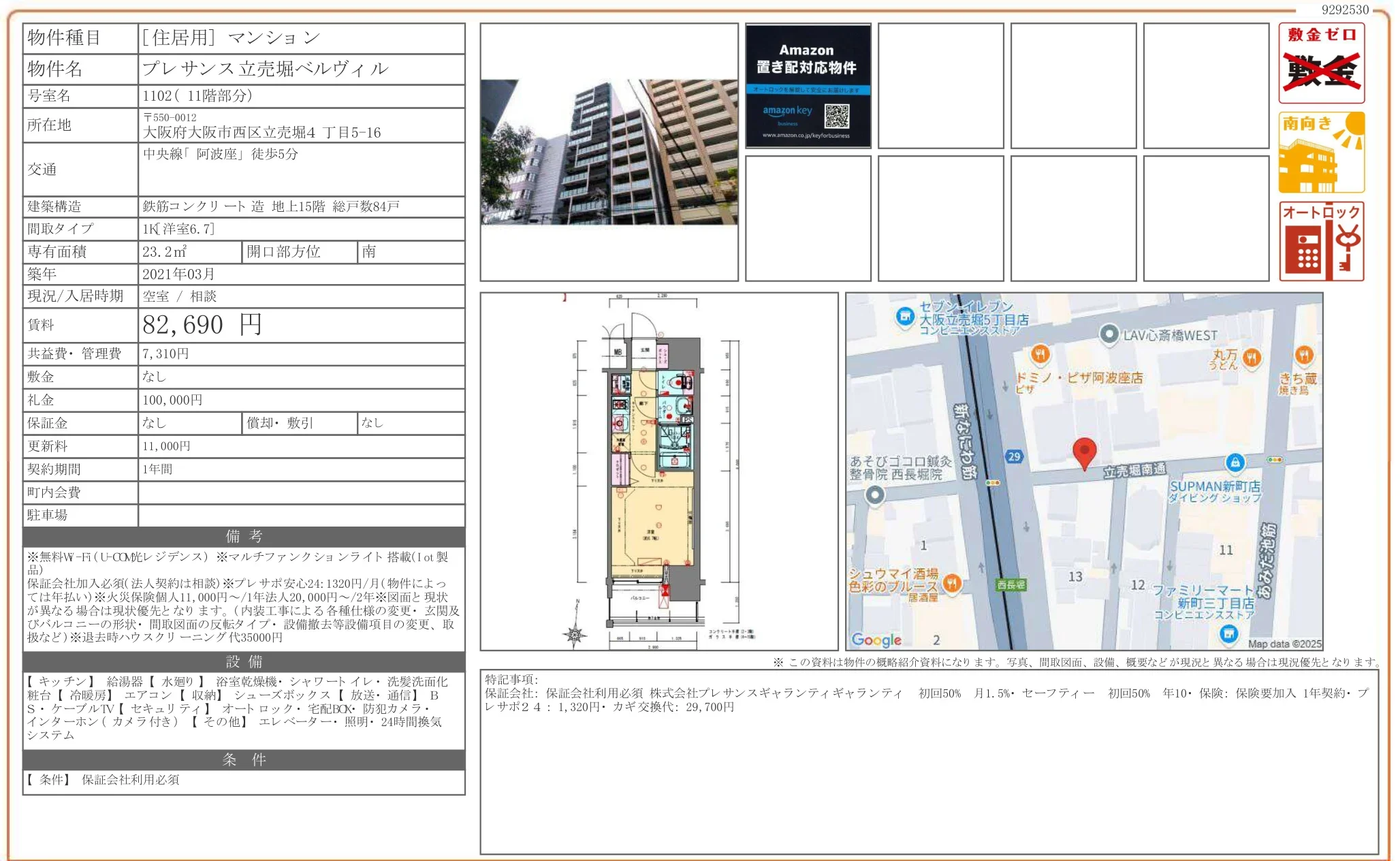Open the Amazon 置き配対応物件 thumbnail
The height and width of the screenshot is (861, 1400).
tap(808, 86)
